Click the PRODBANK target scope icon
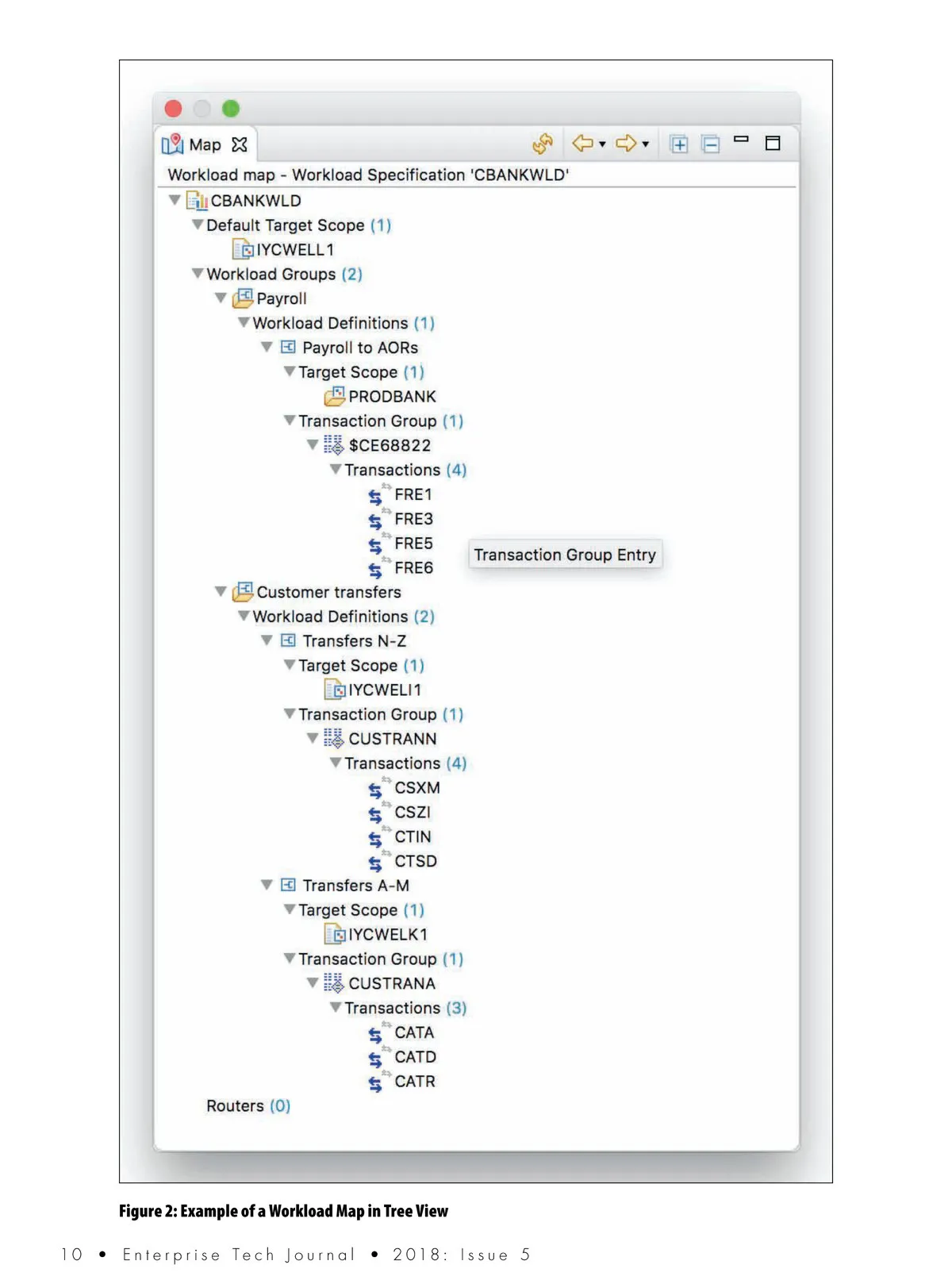952x1280 pixels. coord(335,396)
